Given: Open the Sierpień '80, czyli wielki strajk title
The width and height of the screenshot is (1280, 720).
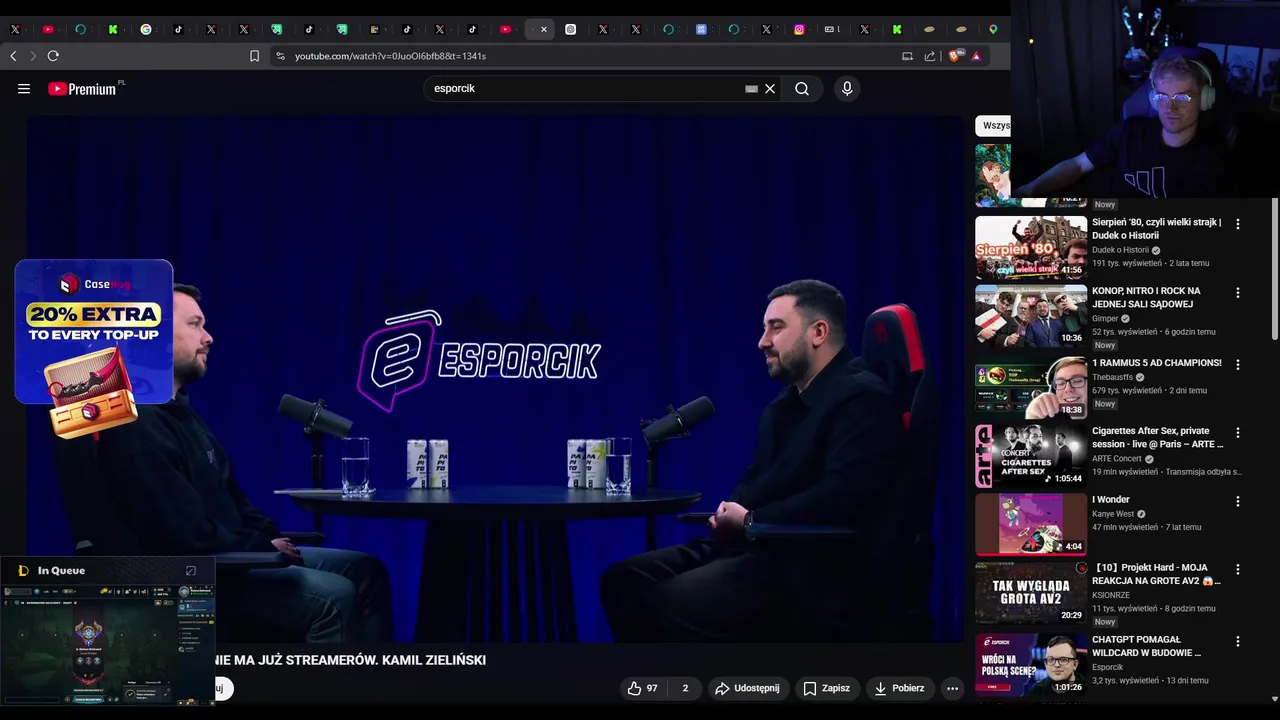Looking at the screenshot, I should pyautogui.click(x=1157, y=229).
